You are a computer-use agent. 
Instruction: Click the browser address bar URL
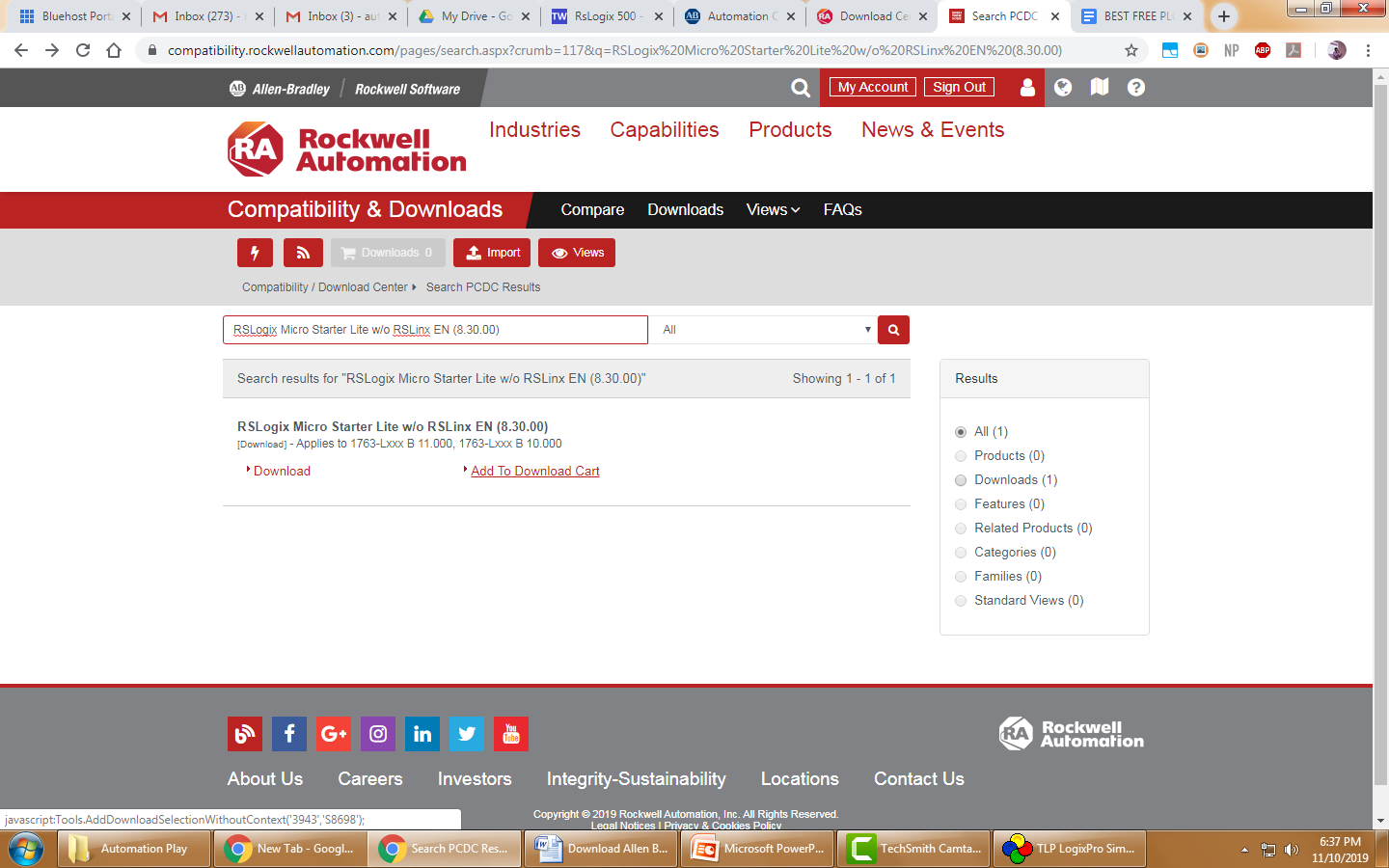614,50
